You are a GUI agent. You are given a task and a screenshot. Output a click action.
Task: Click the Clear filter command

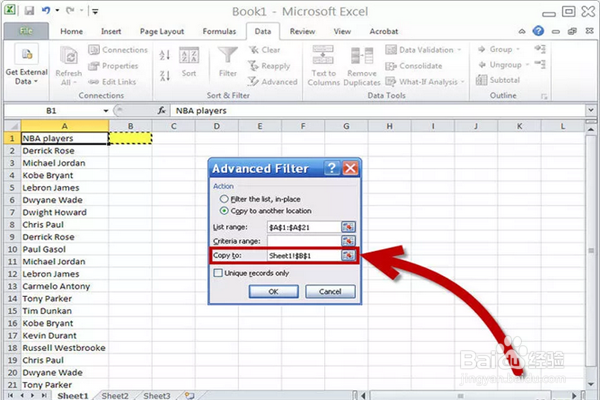(x=264, y=50)
